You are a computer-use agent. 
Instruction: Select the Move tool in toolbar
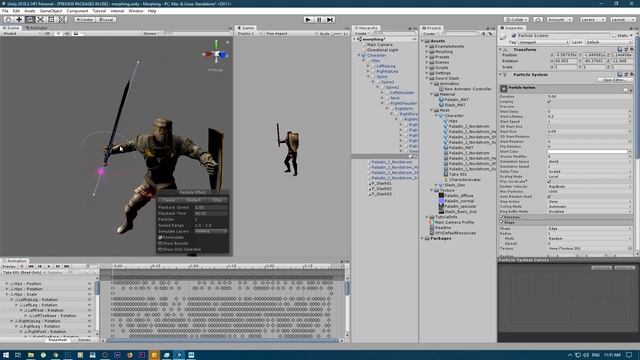click(x=19, y=19)
